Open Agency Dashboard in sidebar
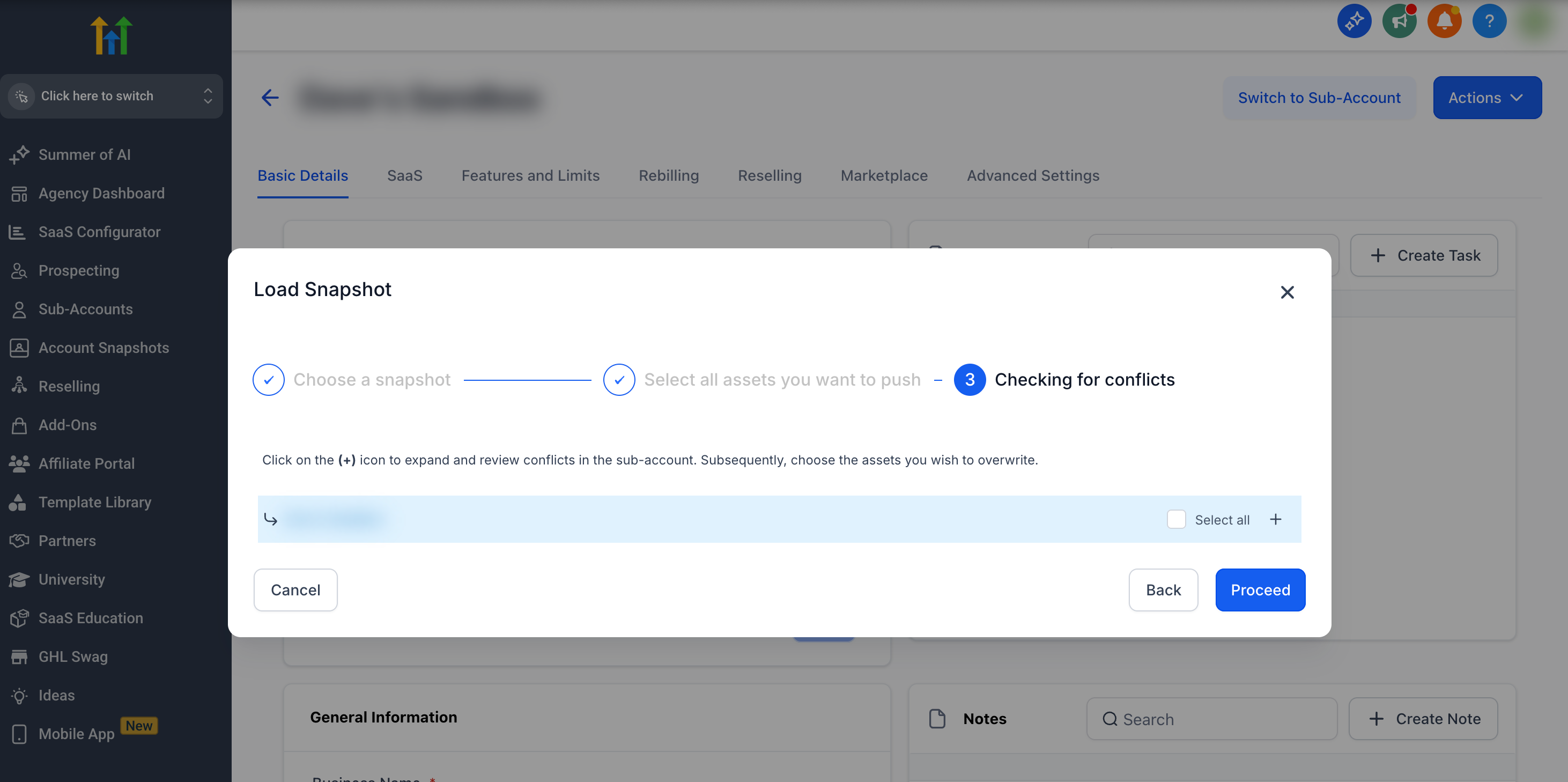Screen dimensions: 1568x782 101,193
